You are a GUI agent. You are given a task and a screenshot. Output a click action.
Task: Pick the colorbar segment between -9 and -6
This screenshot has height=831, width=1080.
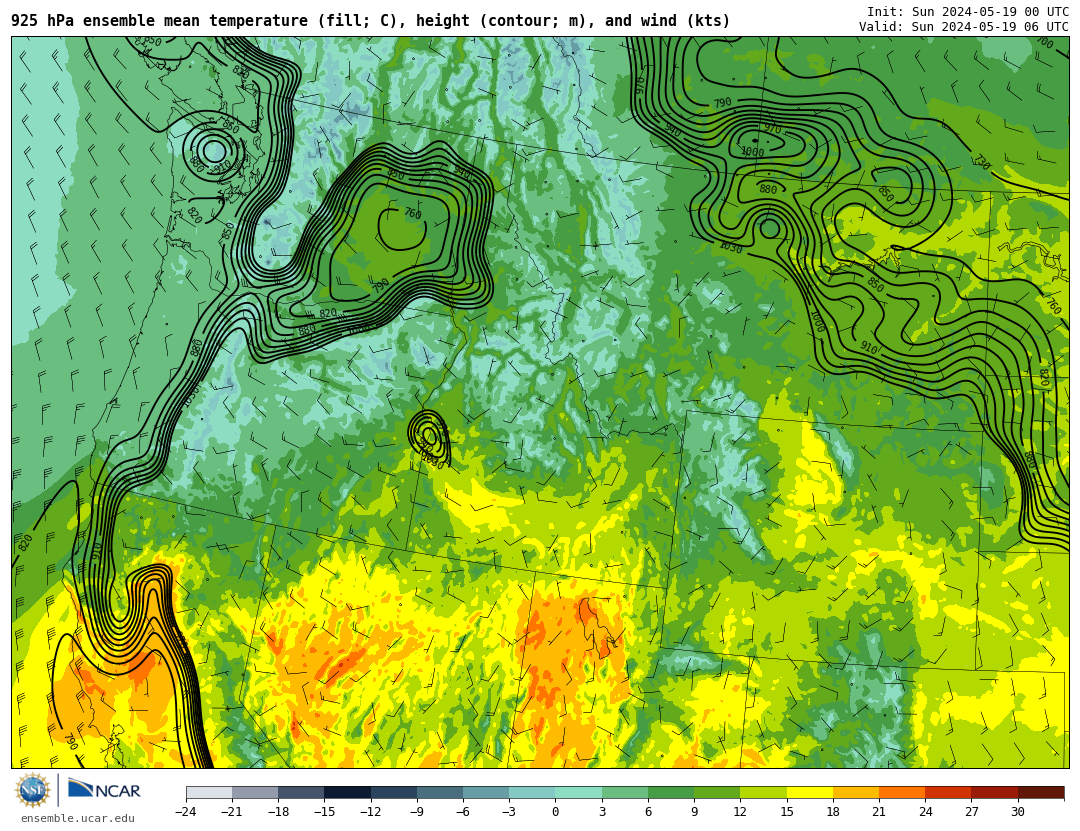pos(440,792)
